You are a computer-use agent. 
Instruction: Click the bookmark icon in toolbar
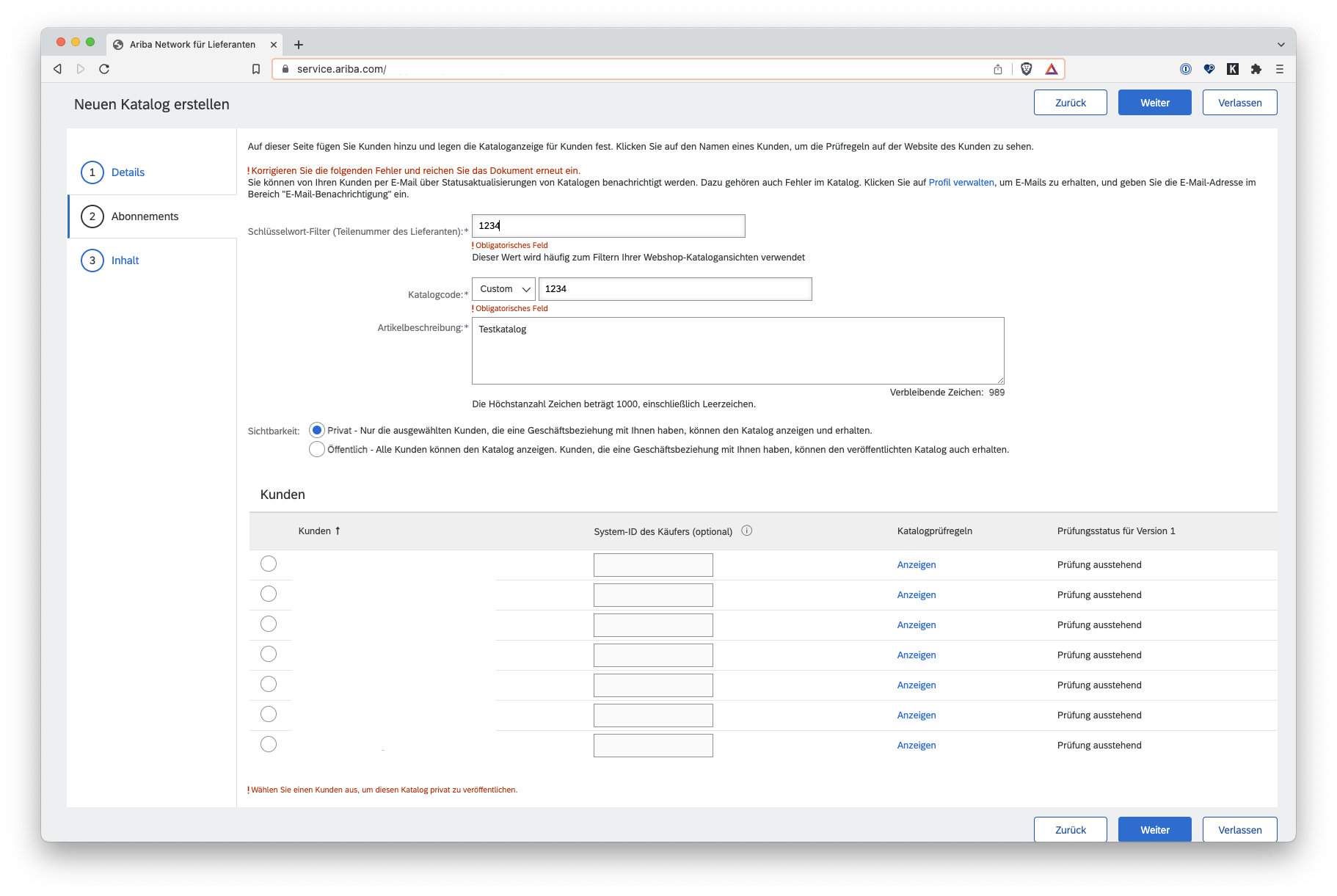256,69
